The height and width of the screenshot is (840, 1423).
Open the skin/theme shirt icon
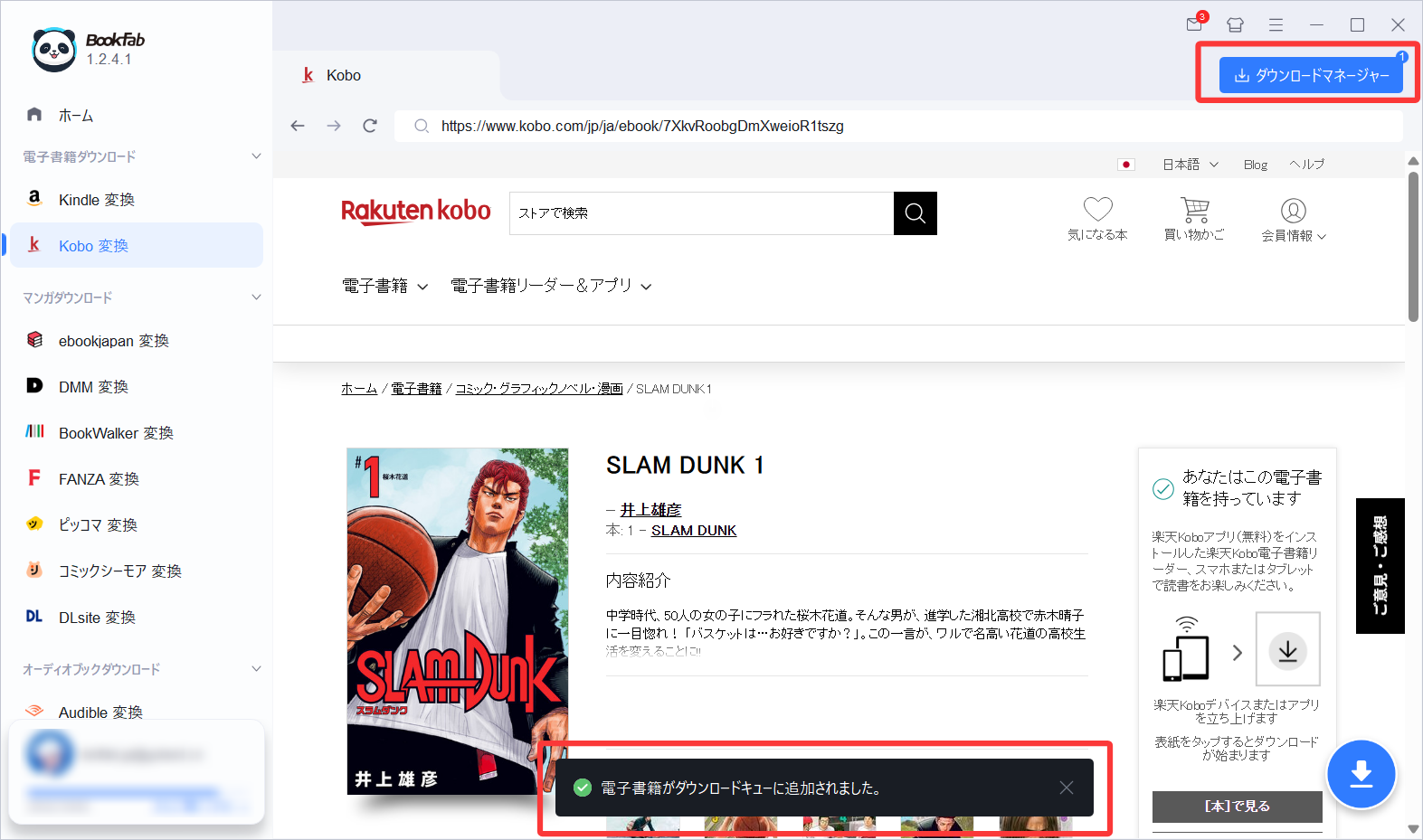(x=1235, y=24)
